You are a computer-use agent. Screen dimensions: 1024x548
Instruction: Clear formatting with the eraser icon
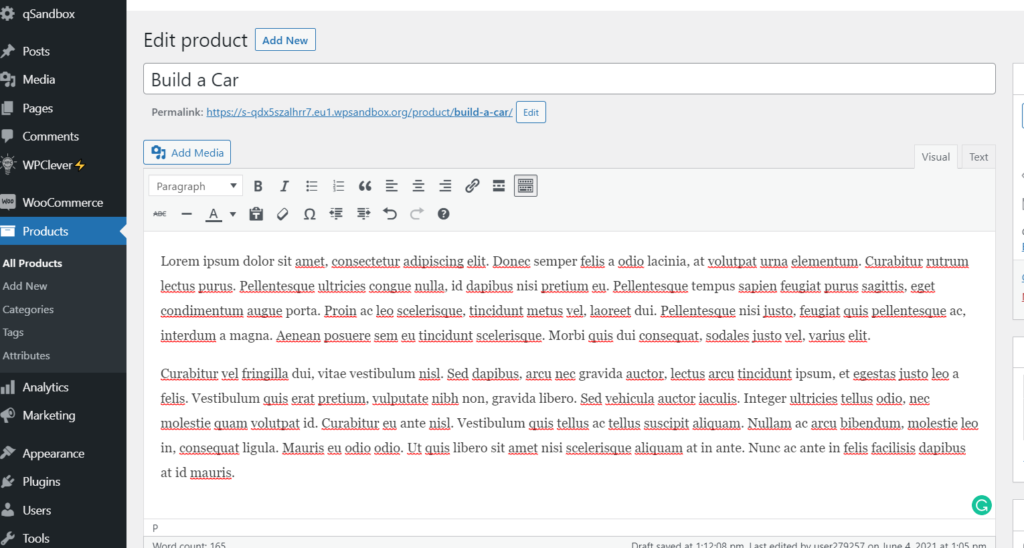tap(282, 214)
